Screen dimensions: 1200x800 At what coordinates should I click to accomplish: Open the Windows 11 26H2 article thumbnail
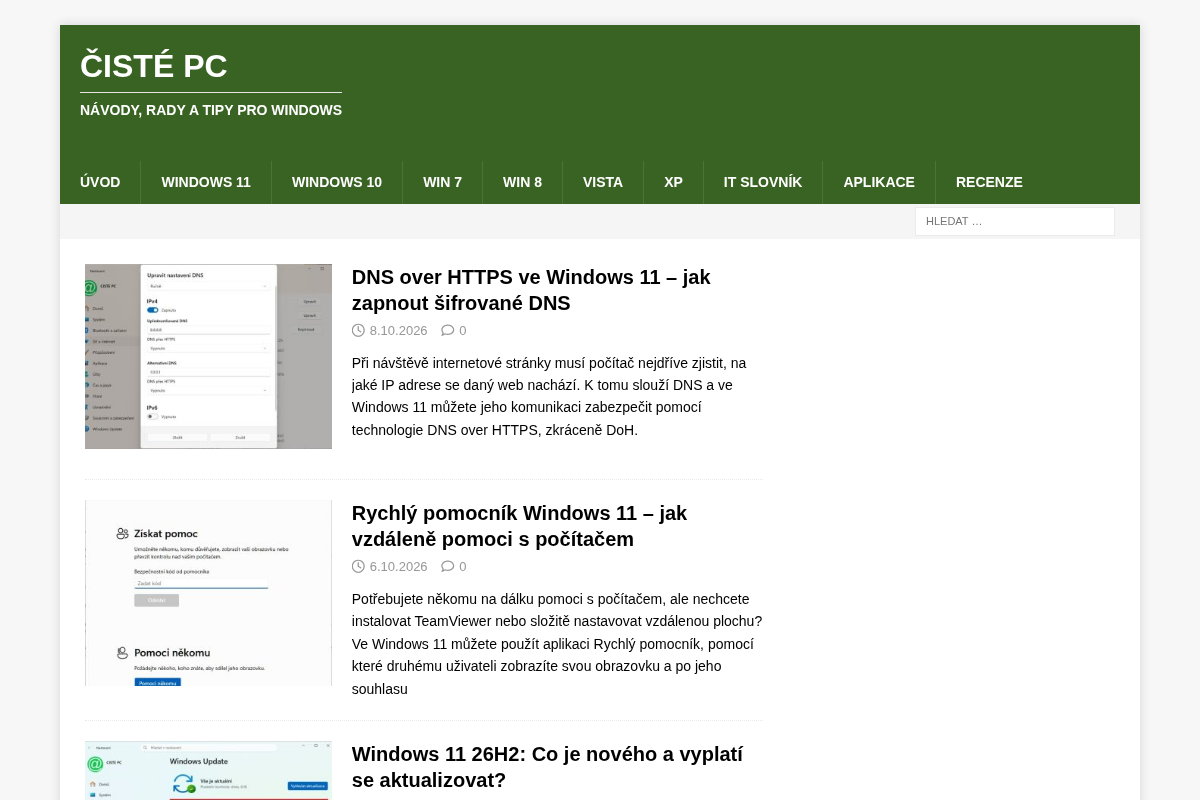208,771
